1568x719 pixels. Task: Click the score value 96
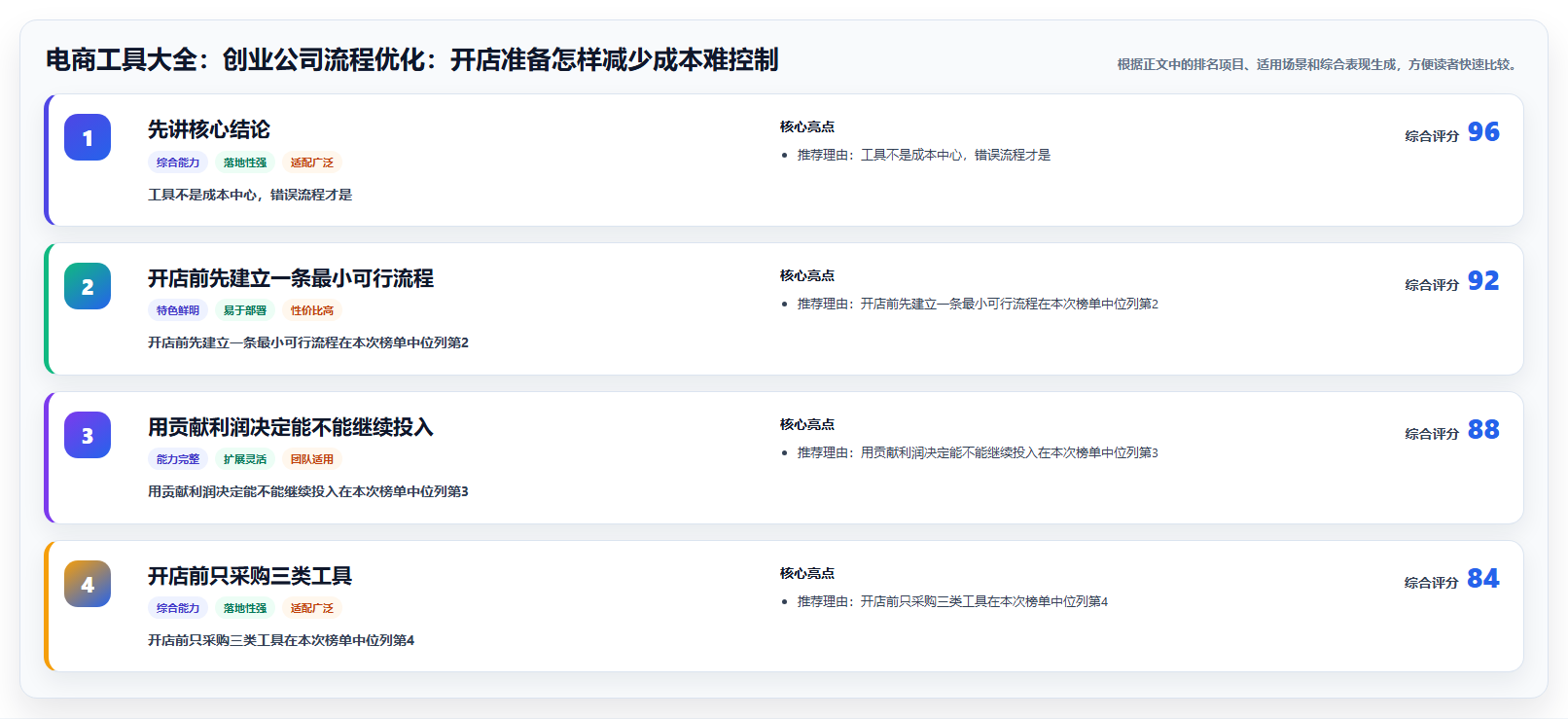tap(1483, 131)
